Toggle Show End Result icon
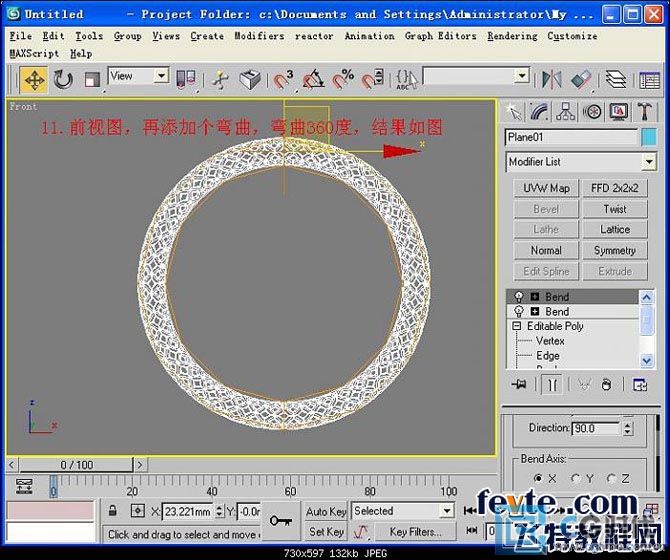Image resolution: width=670 pixels, height=560 pixels. [552, 385]
